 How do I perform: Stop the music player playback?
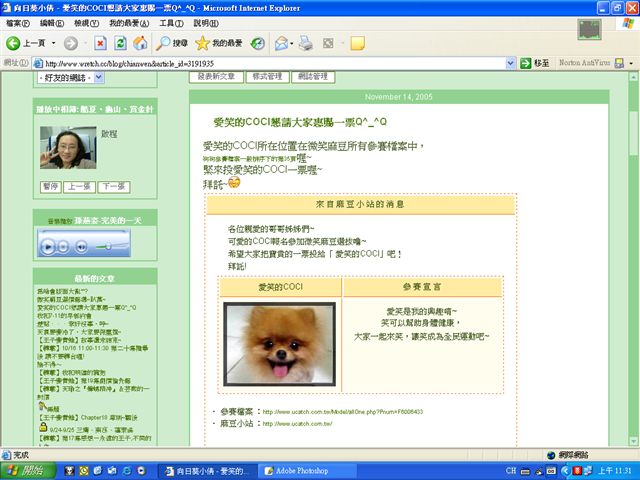pos(63,247)
